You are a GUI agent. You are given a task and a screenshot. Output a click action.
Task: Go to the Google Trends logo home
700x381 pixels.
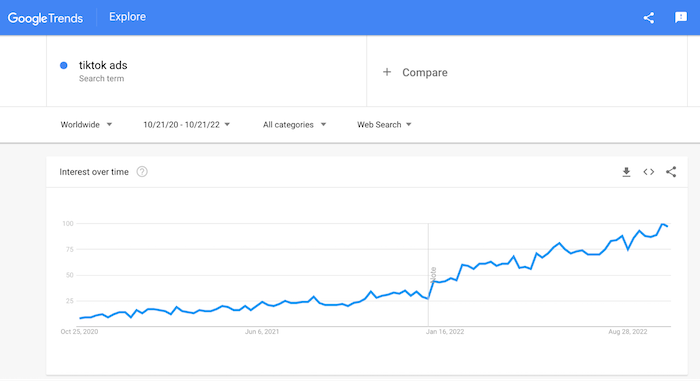pyautogui.click(x=46, y=18)
